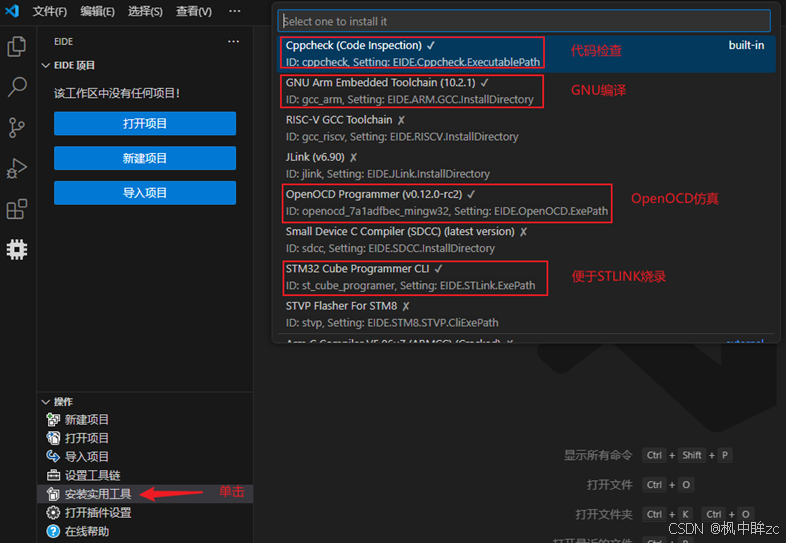Viewport: 786px width, 543px height.
Task: Select Small Device C Compiler (SDCC) entry
Action: (526, 240)
